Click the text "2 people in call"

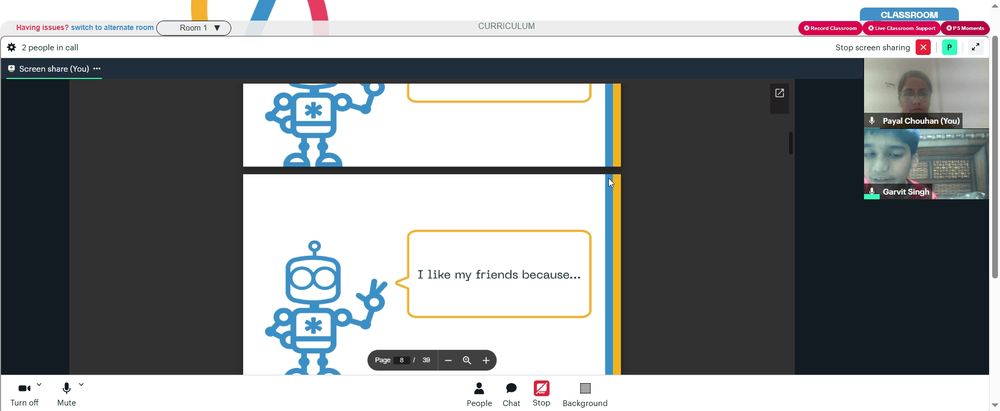click(50, 47)
